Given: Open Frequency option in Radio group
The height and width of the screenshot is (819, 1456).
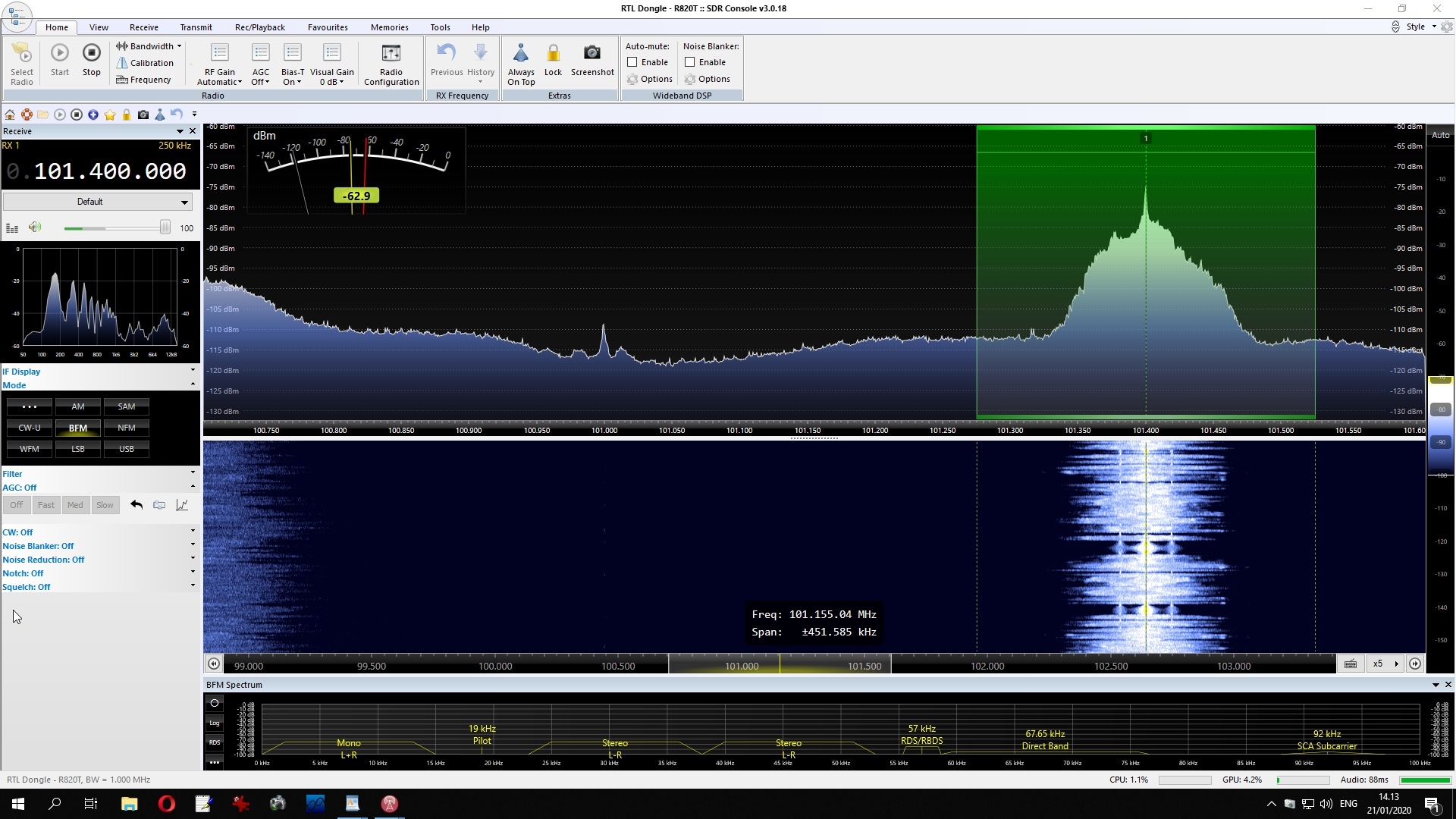Looking at the screenshot, I should pyautogui.click(x=143, y=80).
